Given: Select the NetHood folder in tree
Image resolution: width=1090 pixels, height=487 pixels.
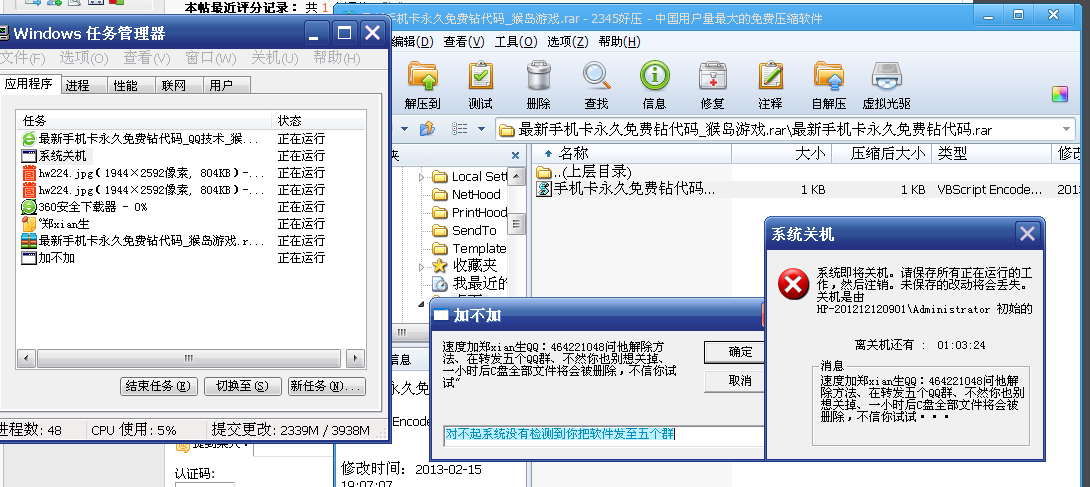Looking at the screenshot, I should click(x=466, y=195).
